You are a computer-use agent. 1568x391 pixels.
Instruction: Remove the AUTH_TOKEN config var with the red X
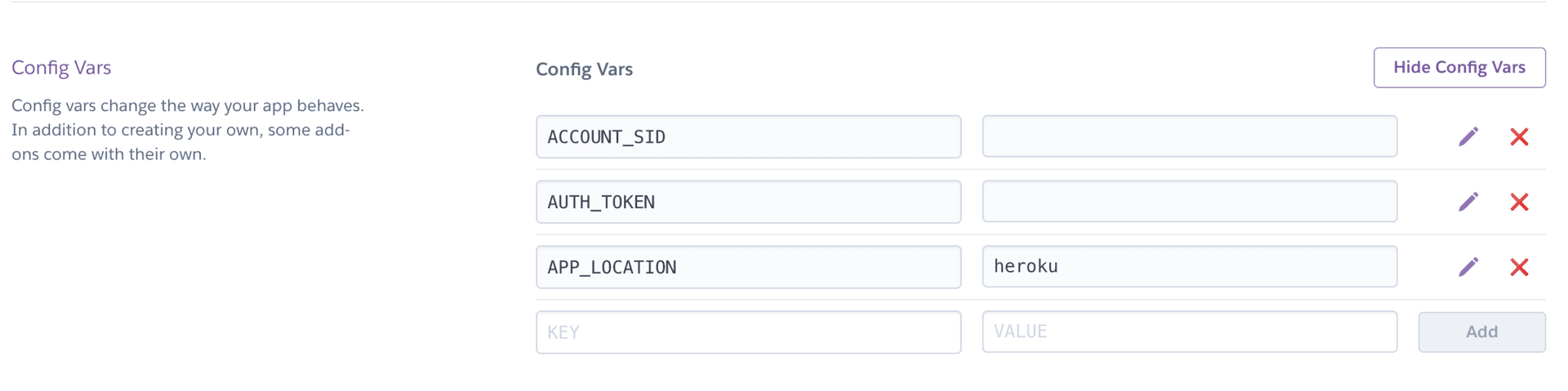pyautogui.click(x=1519, y=202)
